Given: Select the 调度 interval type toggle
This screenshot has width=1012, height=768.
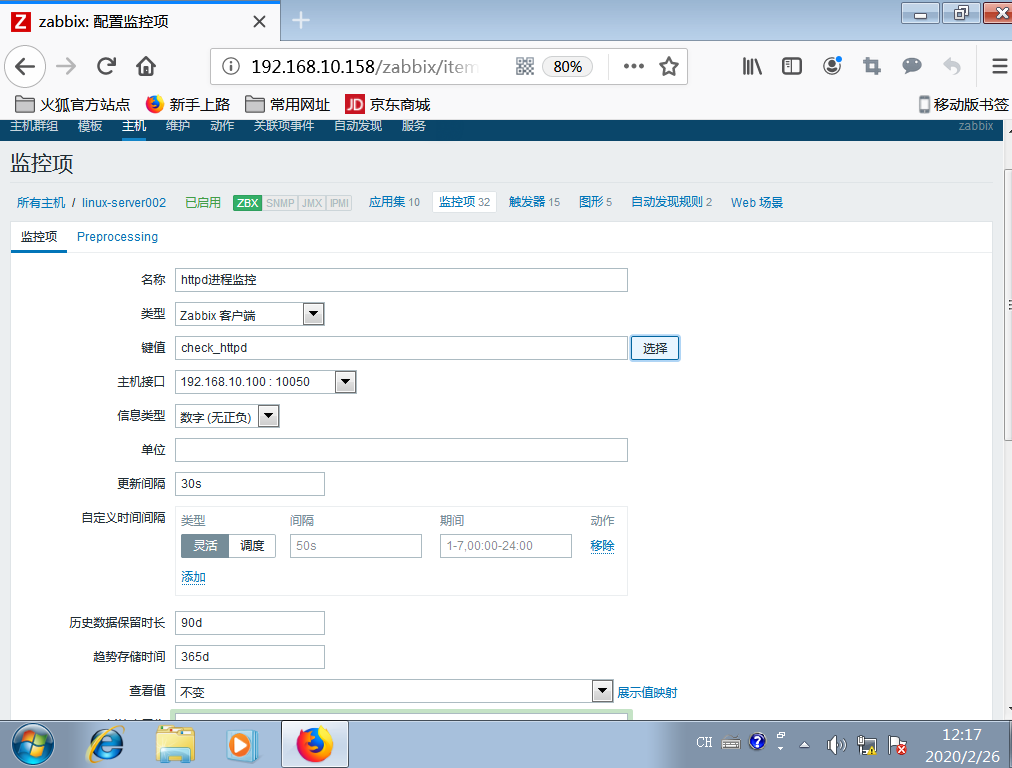Looking at the screenshot, I should point(252,546).
